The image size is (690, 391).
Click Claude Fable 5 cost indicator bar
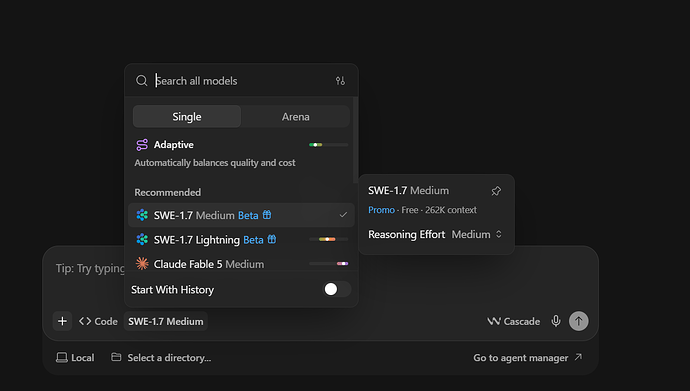pyautogui.click(x=328, y=263)
